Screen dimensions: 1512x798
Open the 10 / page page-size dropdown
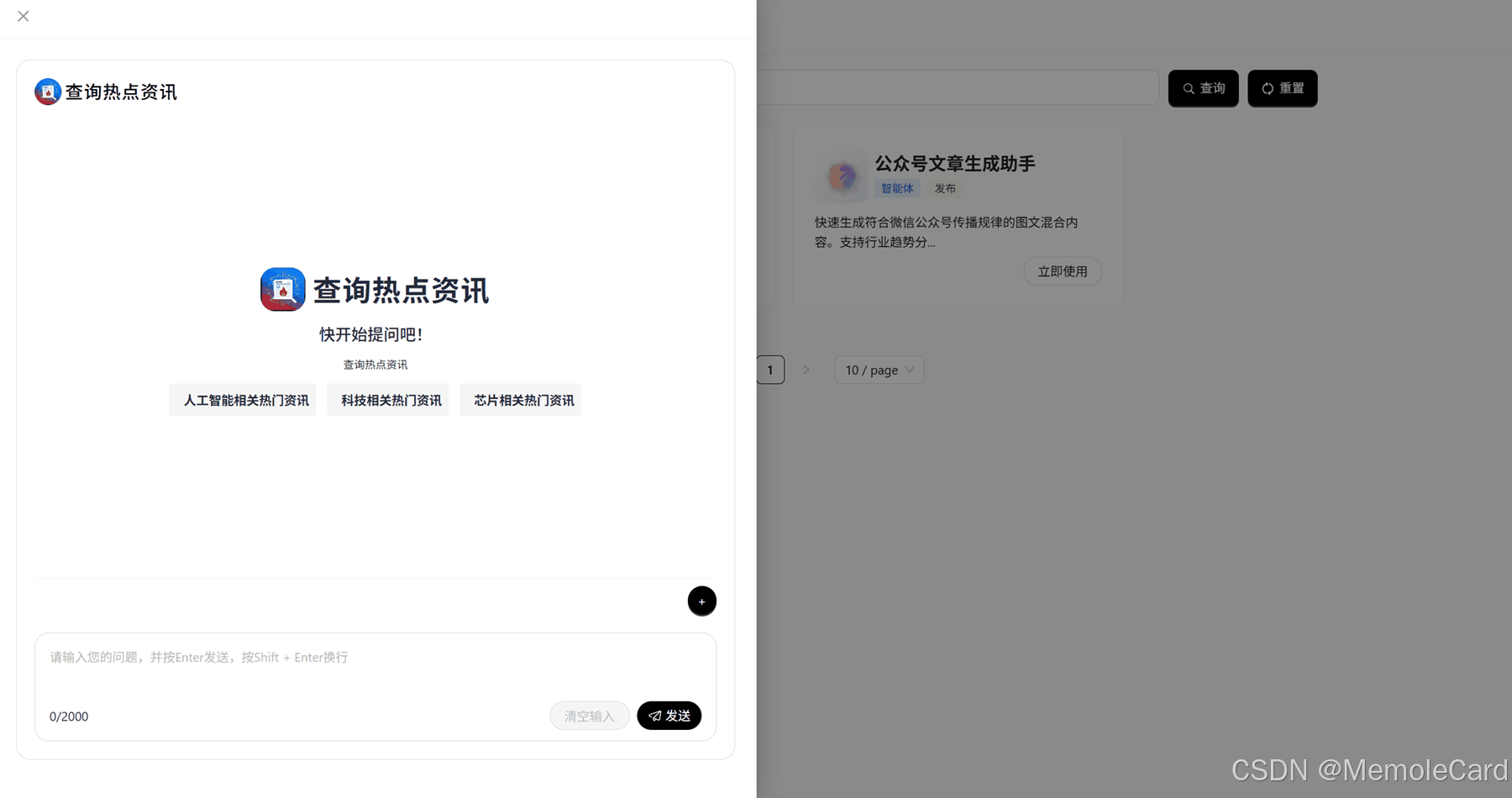pyautogui.click(x=879, y=370)
